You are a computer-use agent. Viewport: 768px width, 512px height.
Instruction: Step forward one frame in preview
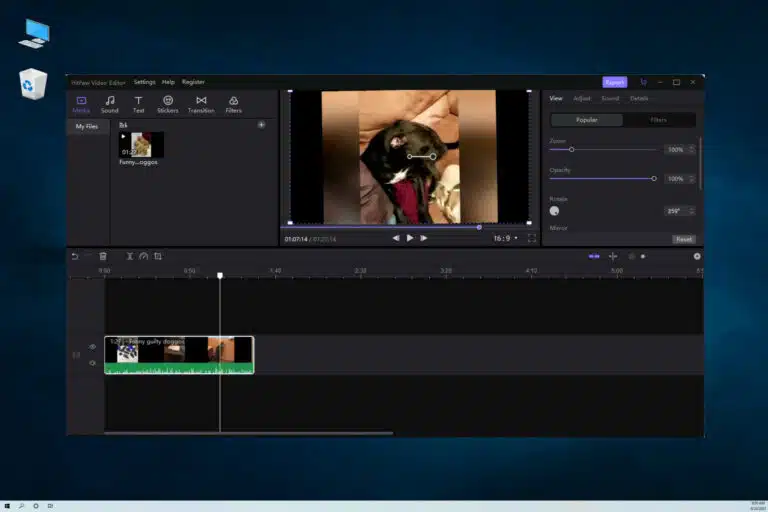click(x=424, y=238)
